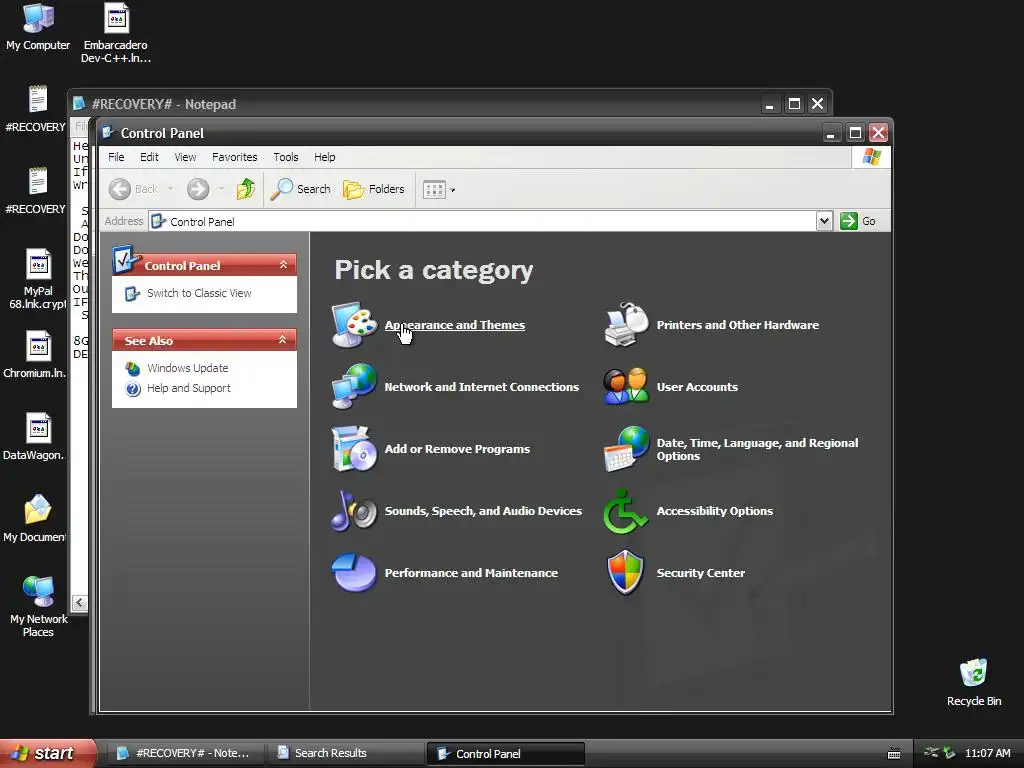The height and width of the screenshot is (768, 1024).
Task: Click the Windows Update link
Action: 187,368
